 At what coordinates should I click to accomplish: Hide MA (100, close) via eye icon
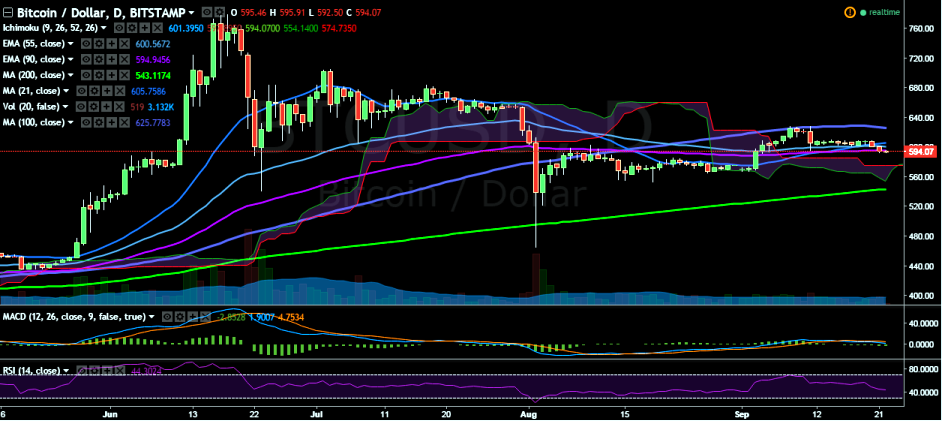point(86,123)
